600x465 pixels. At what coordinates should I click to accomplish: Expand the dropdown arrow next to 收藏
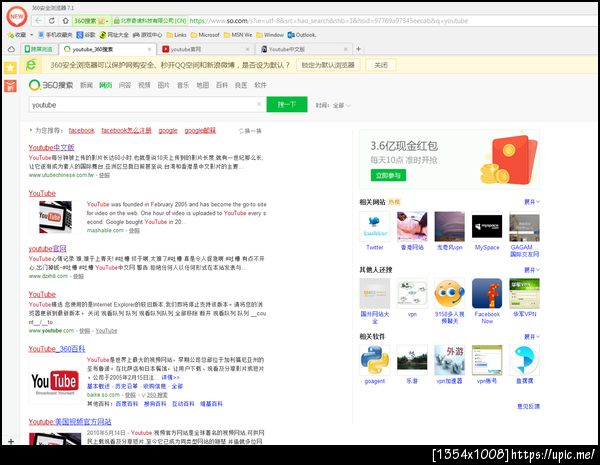[31, 35]
